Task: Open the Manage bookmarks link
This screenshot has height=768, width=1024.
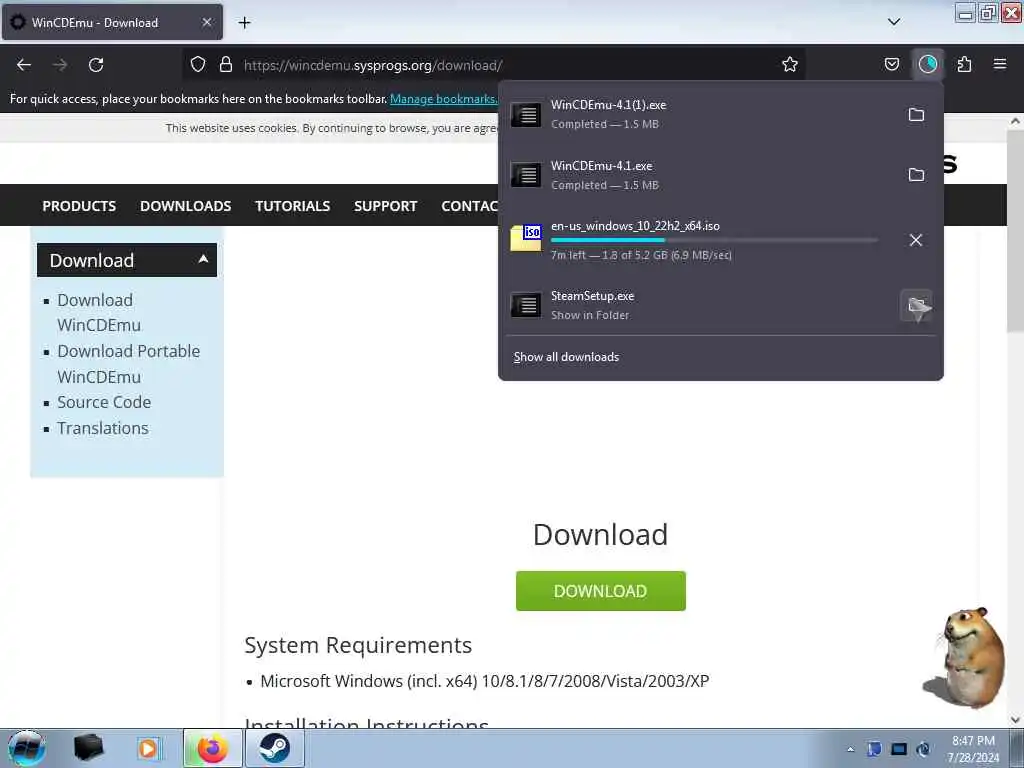Action: click(x=443, y=99)
